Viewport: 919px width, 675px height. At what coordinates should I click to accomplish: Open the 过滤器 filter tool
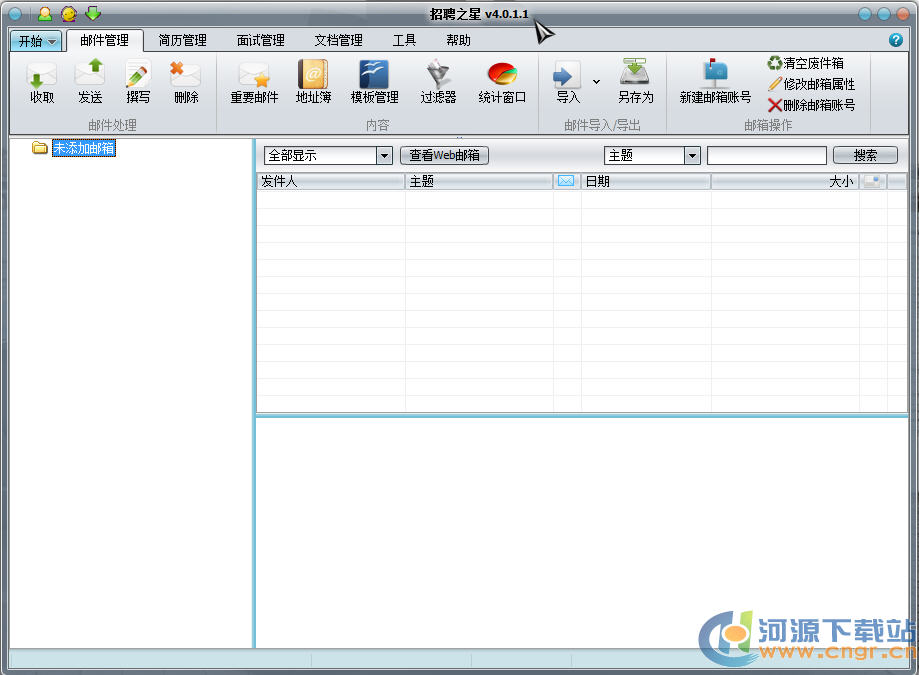tap(438, 77)
